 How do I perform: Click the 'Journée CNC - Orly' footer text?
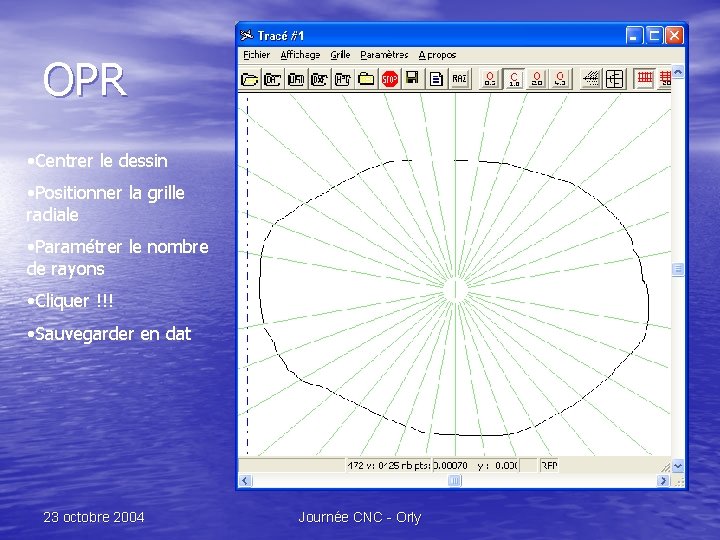[360, 518]
